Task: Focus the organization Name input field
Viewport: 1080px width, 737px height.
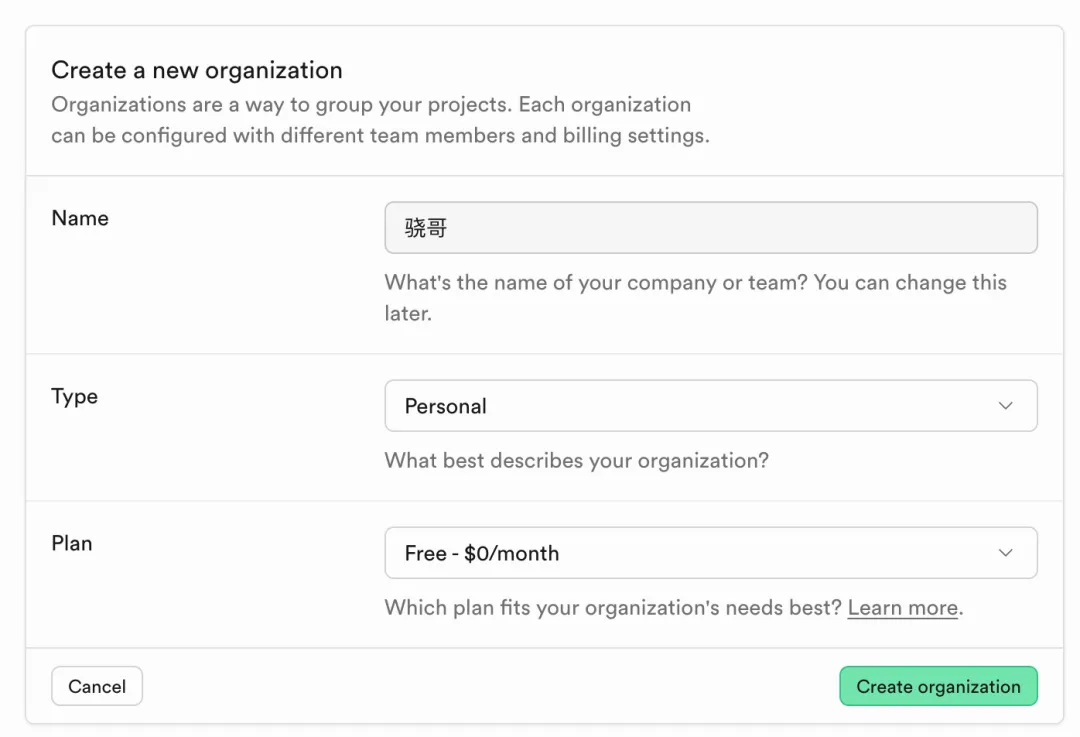Action: click(710, 228)
